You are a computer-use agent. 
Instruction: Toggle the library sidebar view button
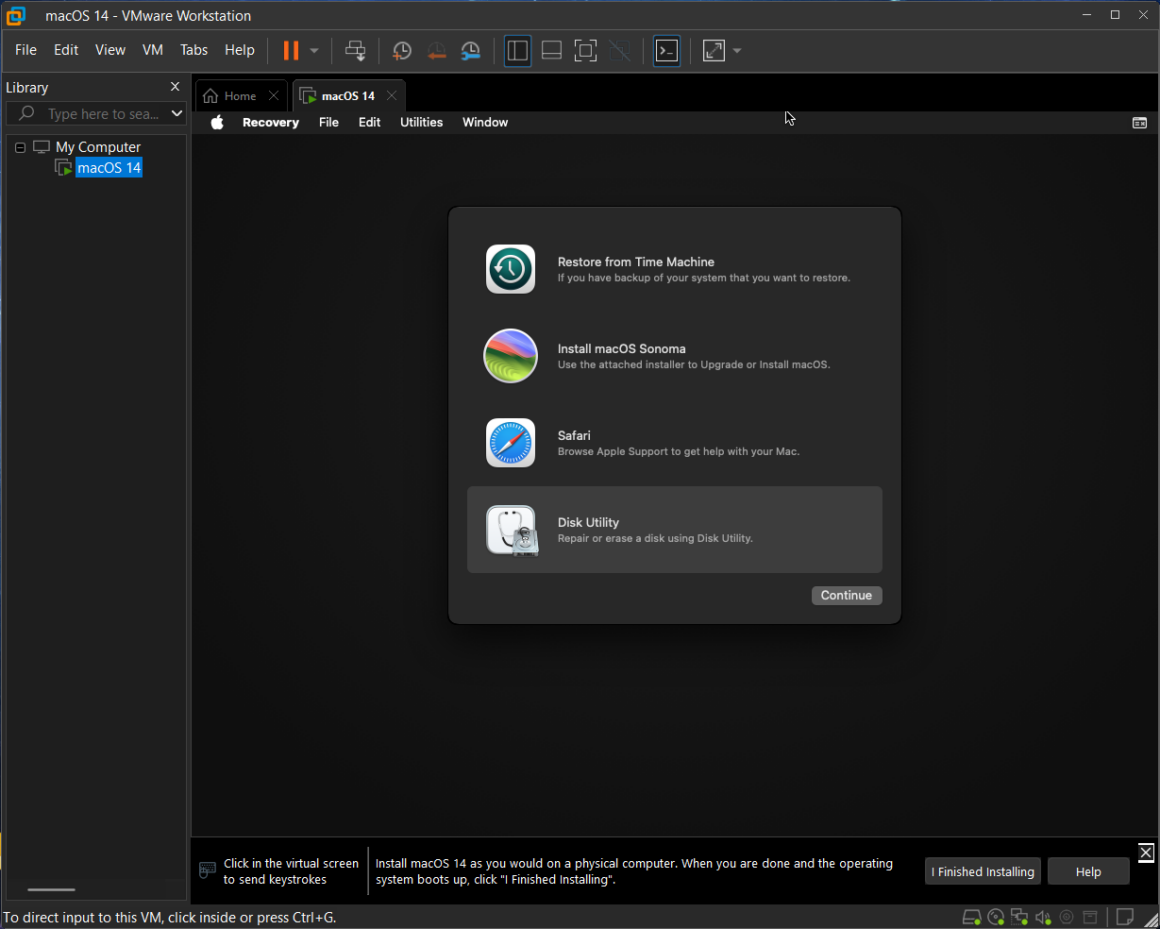pyautogui.click(x=517, y=50)
